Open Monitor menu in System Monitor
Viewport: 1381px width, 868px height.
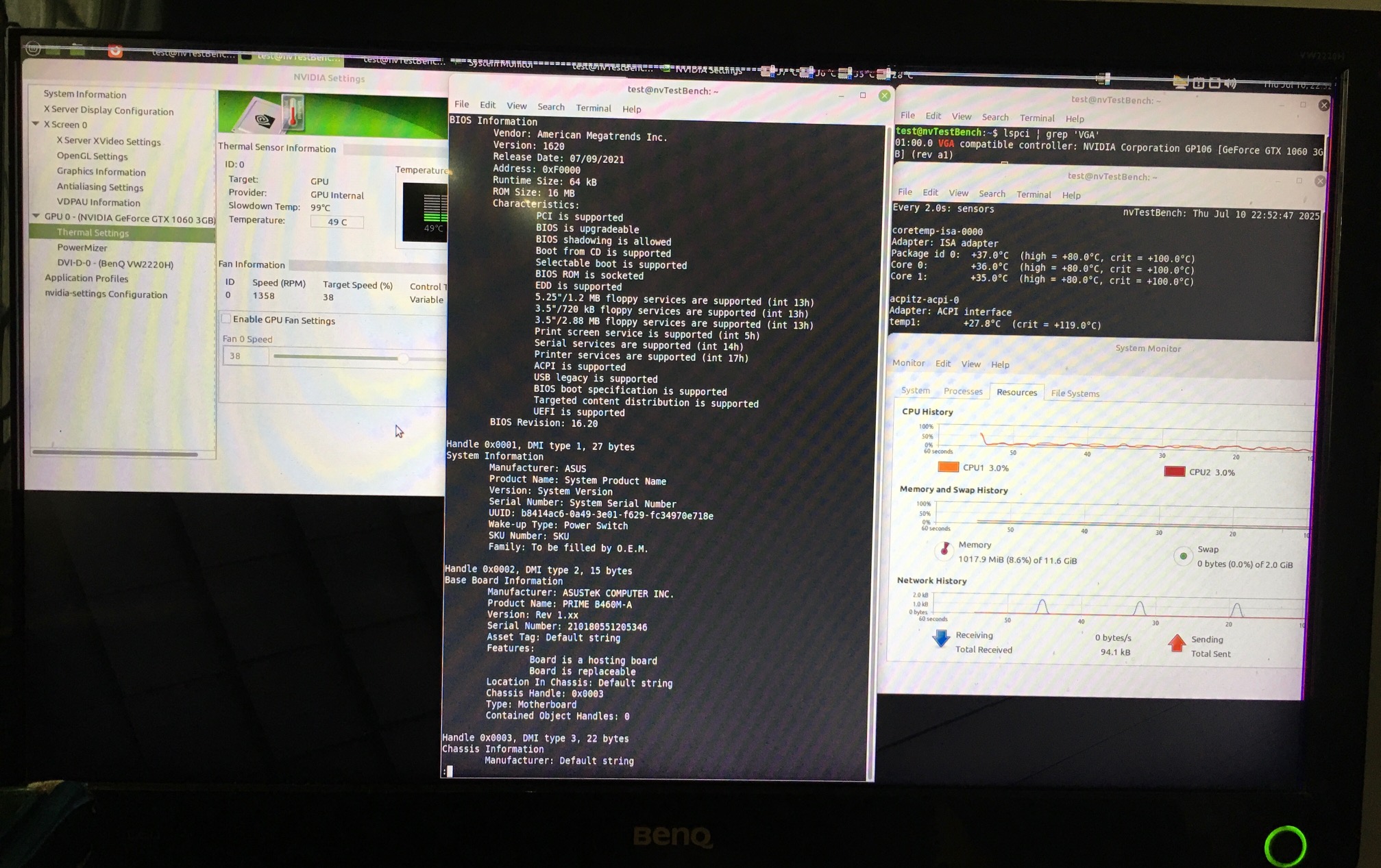tap(908, 363)
